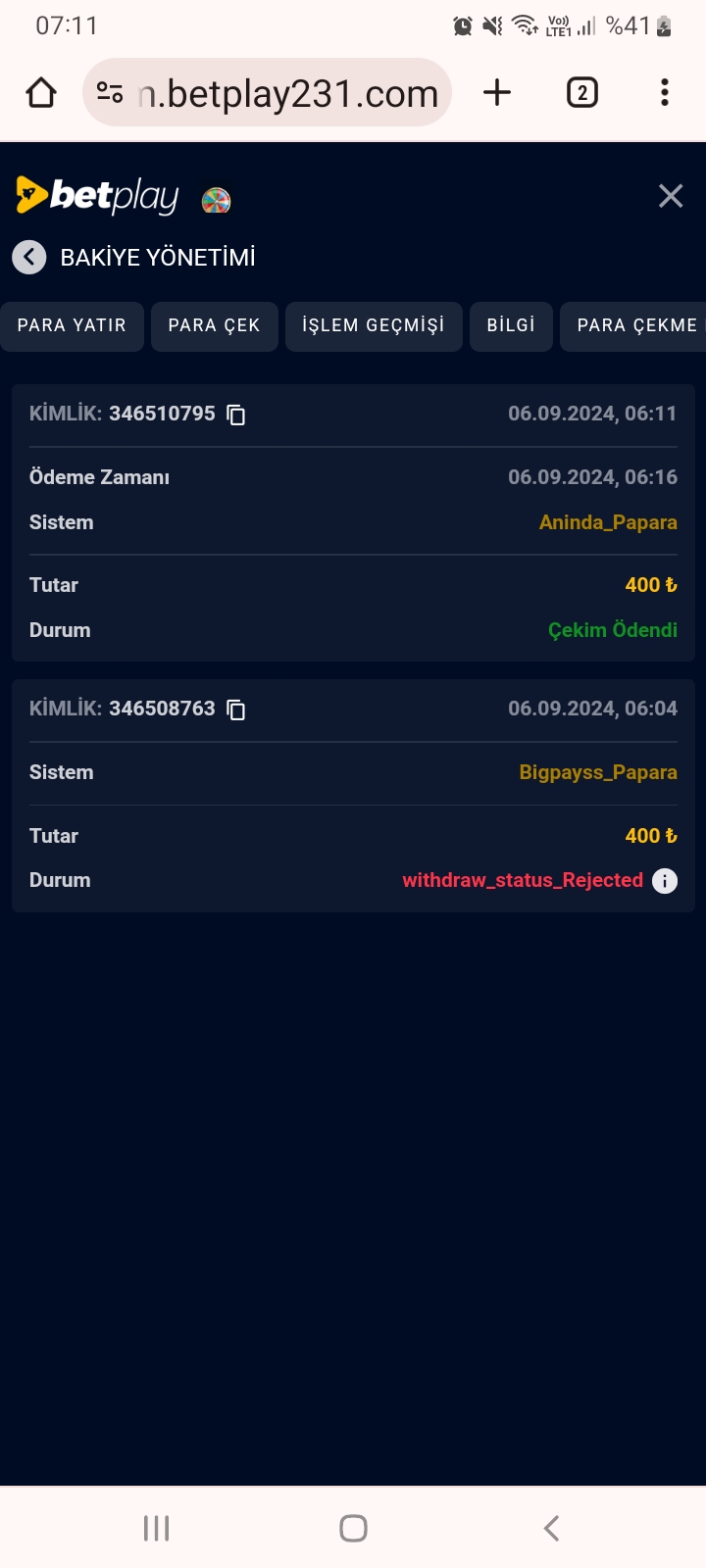
Task: Switch to the Para Çek tab
Action: click(214, 325)
